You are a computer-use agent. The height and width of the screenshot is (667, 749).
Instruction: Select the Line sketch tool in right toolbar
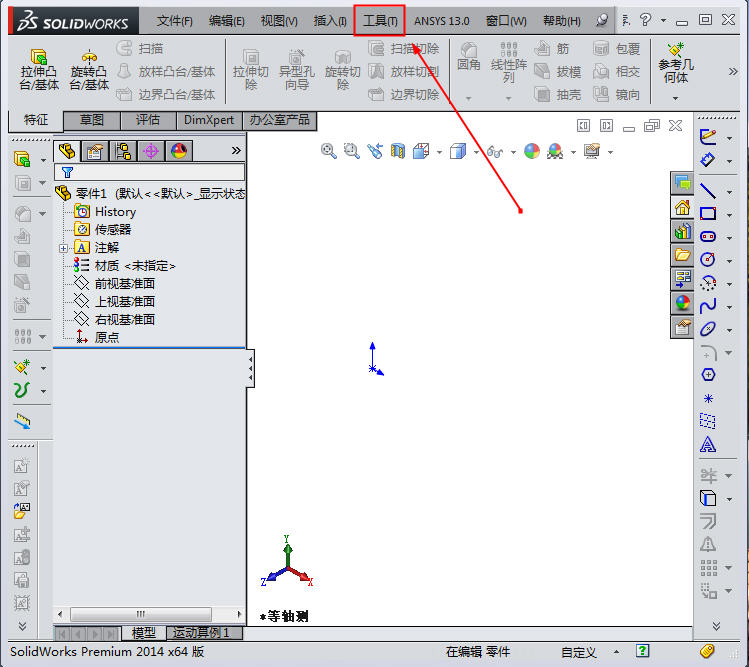click(x=708, y=190)
